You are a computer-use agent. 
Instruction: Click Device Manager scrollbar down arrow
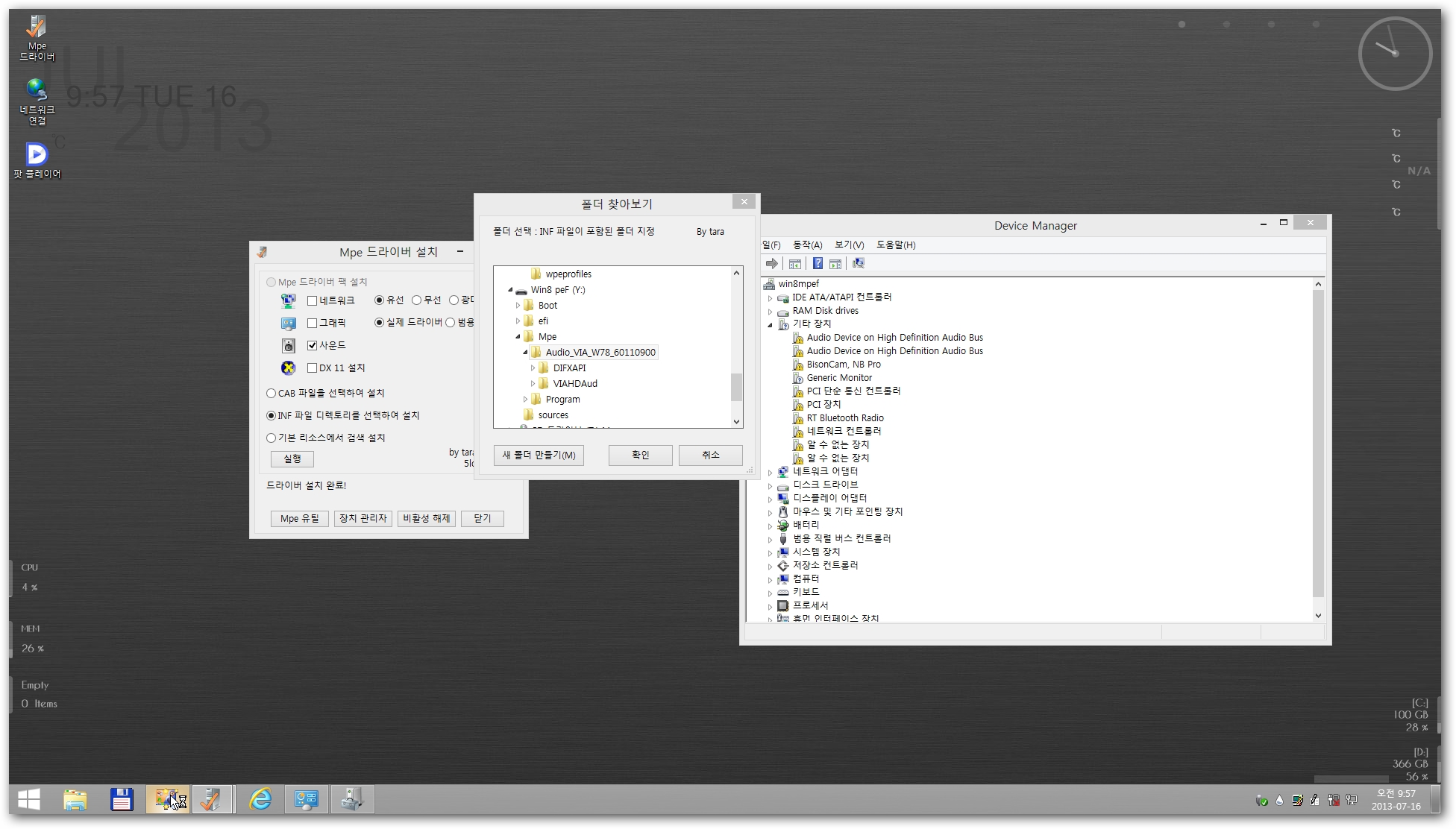[x=1318, y=616]
